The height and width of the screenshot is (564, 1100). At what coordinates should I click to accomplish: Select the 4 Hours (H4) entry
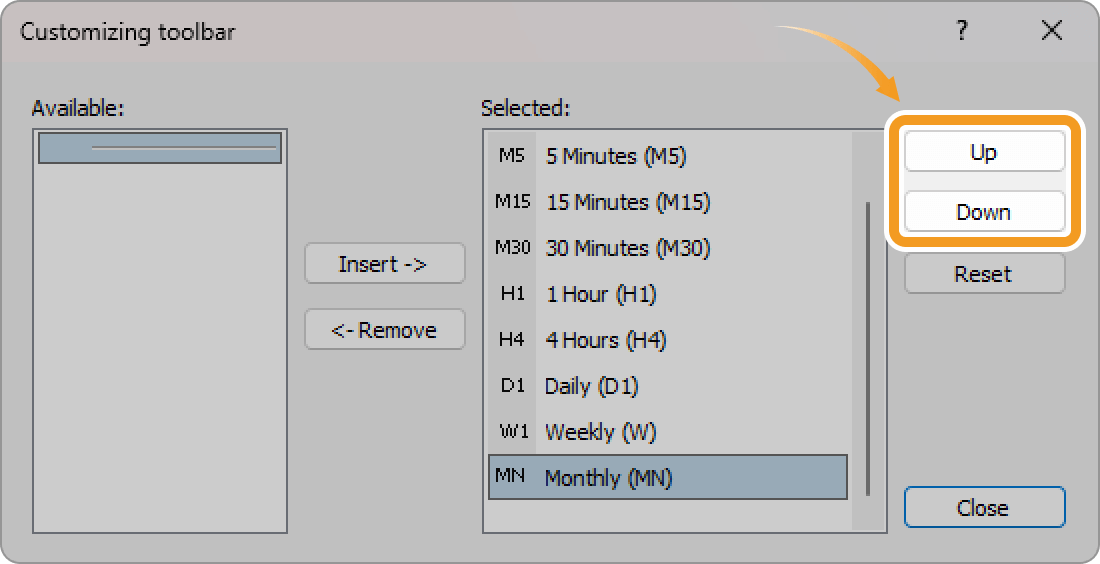pyautogui.click(x=668, y=340)
